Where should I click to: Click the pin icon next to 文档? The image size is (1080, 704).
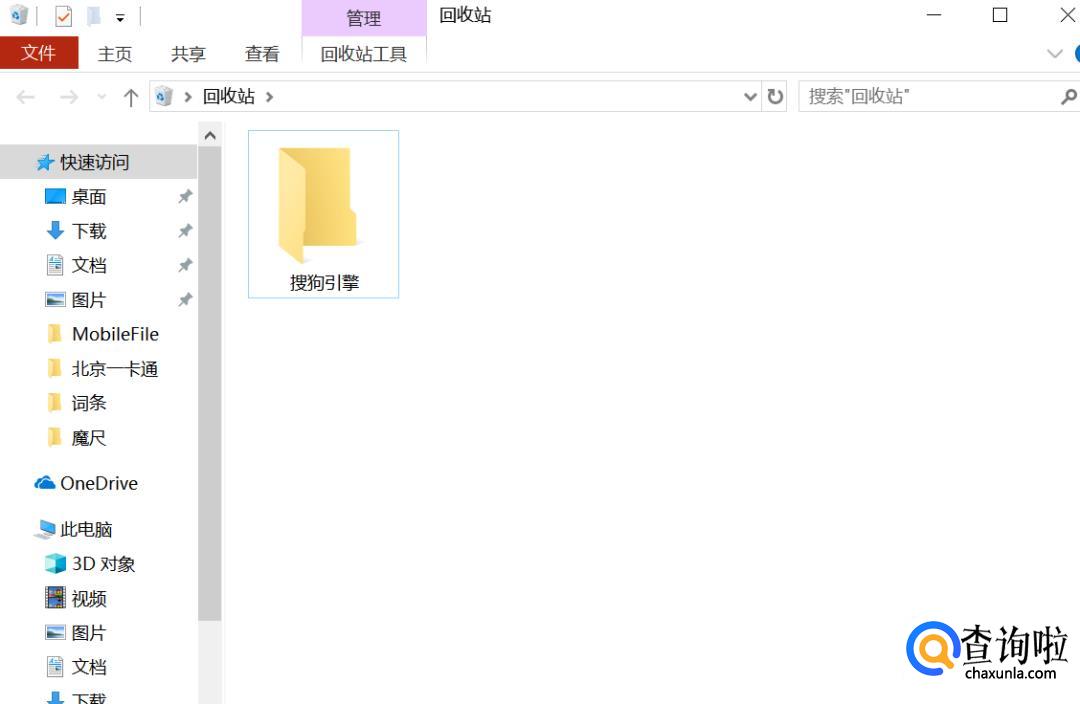(185, 265)
